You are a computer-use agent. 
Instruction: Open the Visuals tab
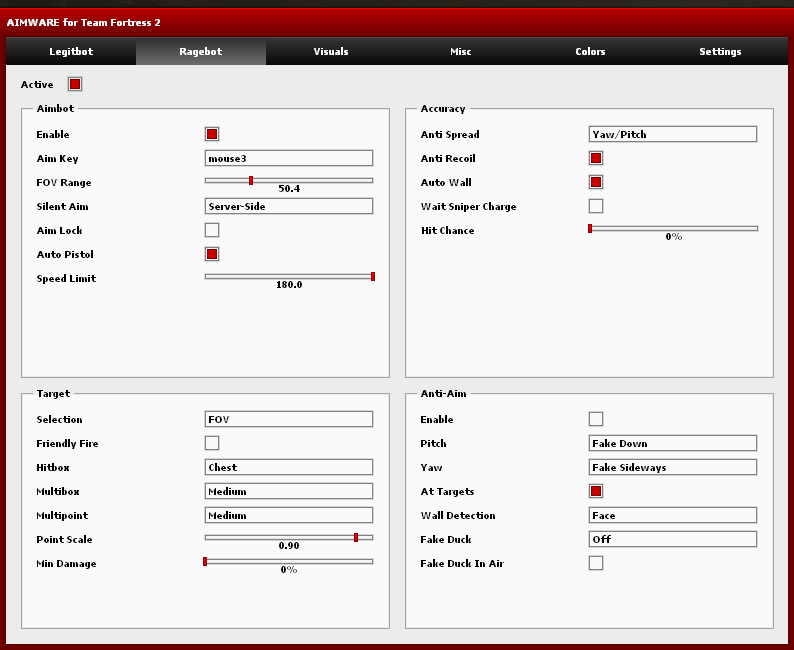[331, 52]
